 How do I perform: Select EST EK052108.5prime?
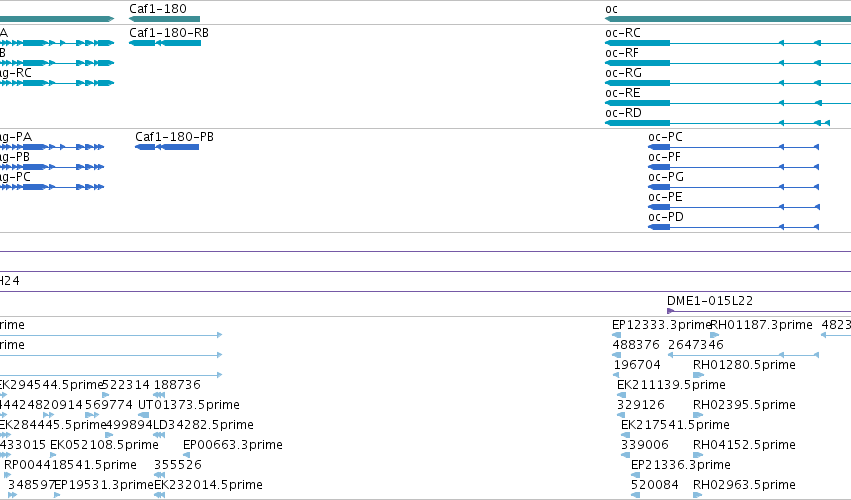104,445
